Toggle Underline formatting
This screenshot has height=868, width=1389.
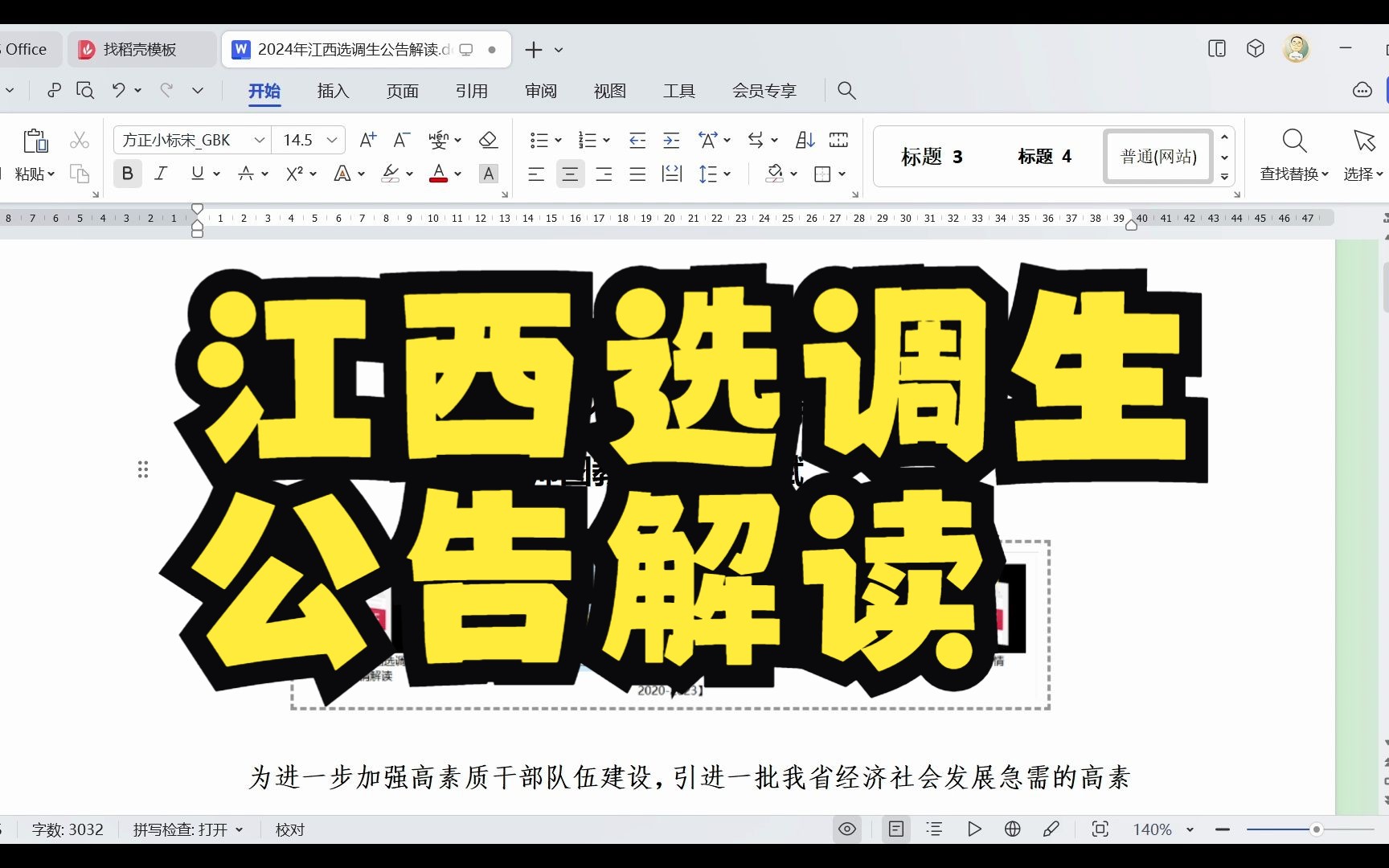click(x=197, y=174)
